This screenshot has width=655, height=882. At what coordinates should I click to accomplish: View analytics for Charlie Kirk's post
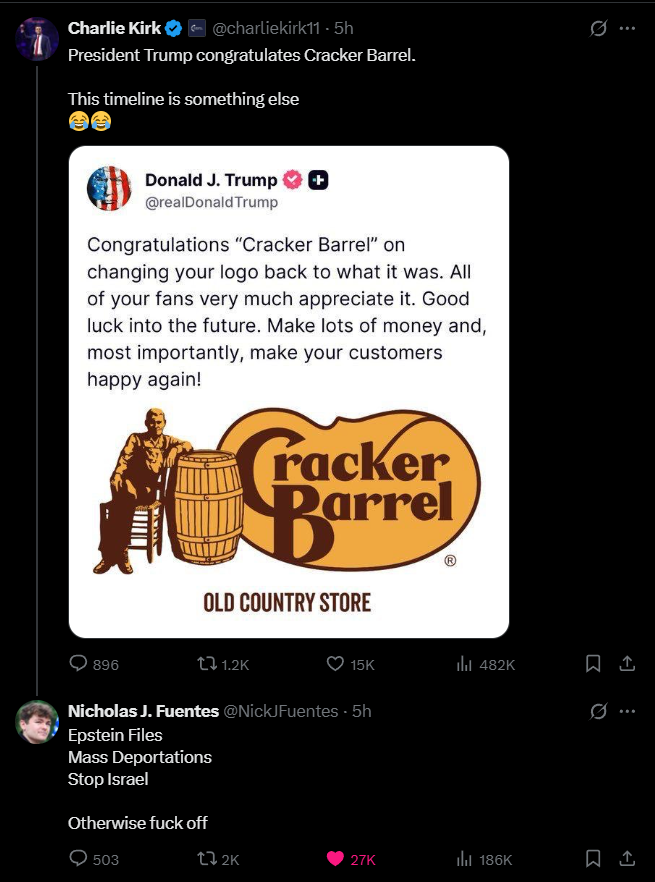[x=464, y=663]
